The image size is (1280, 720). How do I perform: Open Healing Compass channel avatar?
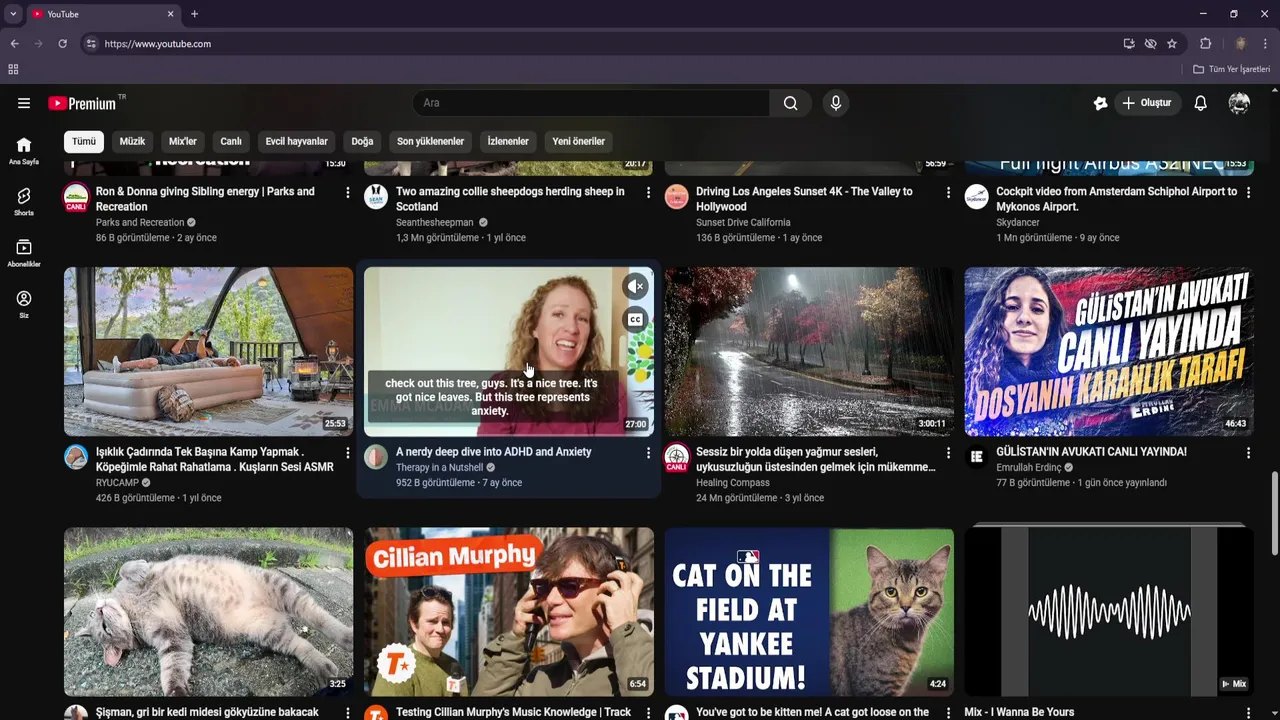[677, 457]
